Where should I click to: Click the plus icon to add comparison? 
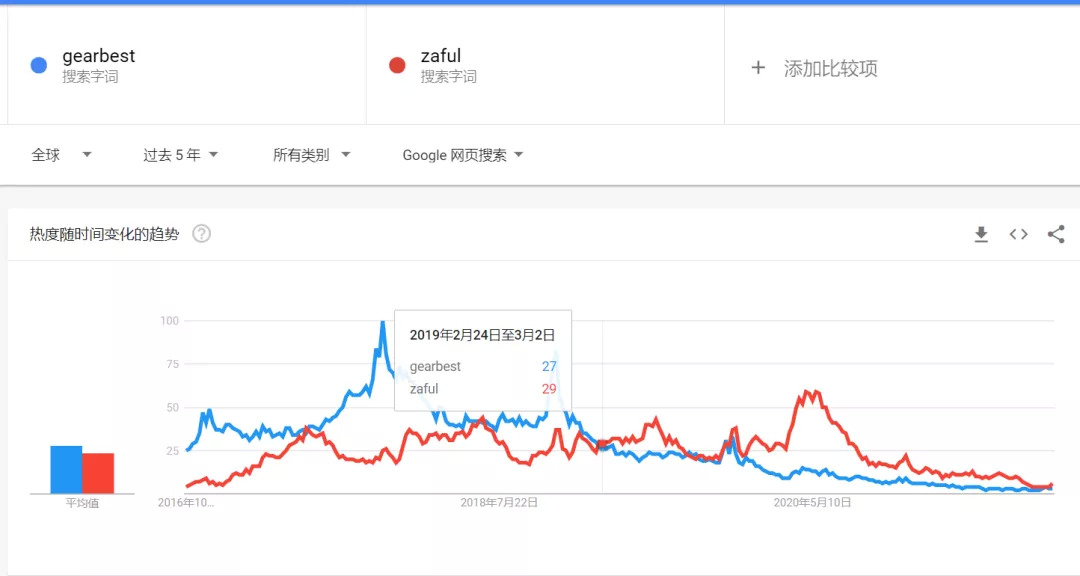(758, 68)
